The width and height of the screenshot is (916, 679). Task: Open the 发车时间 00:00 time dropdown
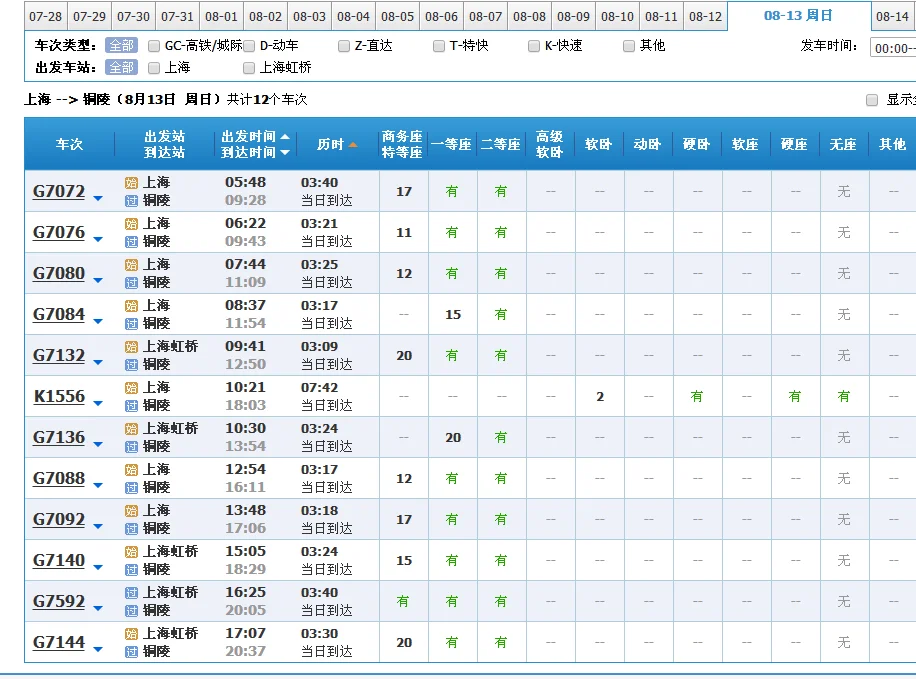pos(894,45)
